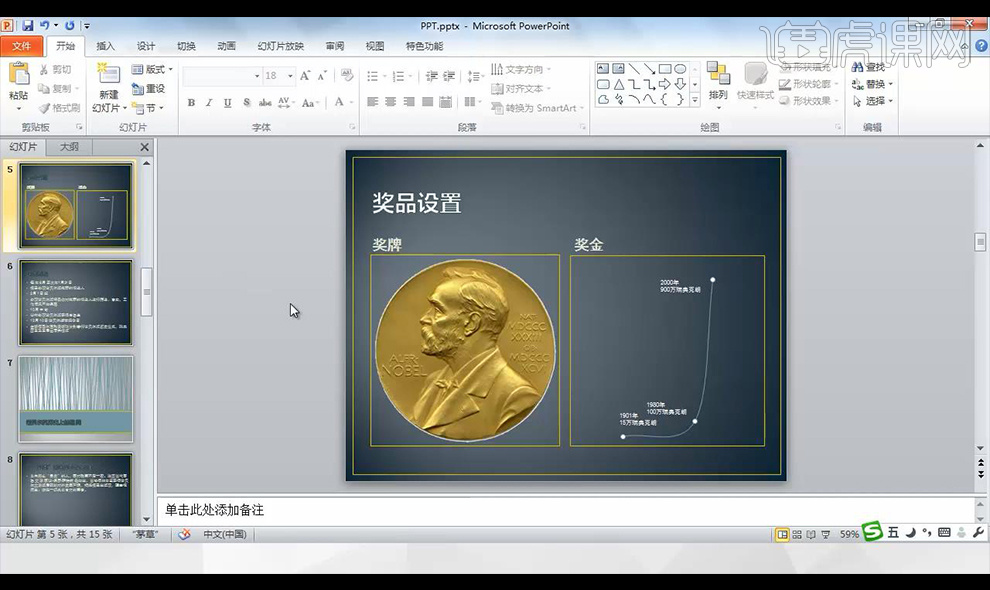The width and height of the screenshot is (990, 590).
Task: Click the Save icon in quick access toolbar
Action: pos(28,26)
